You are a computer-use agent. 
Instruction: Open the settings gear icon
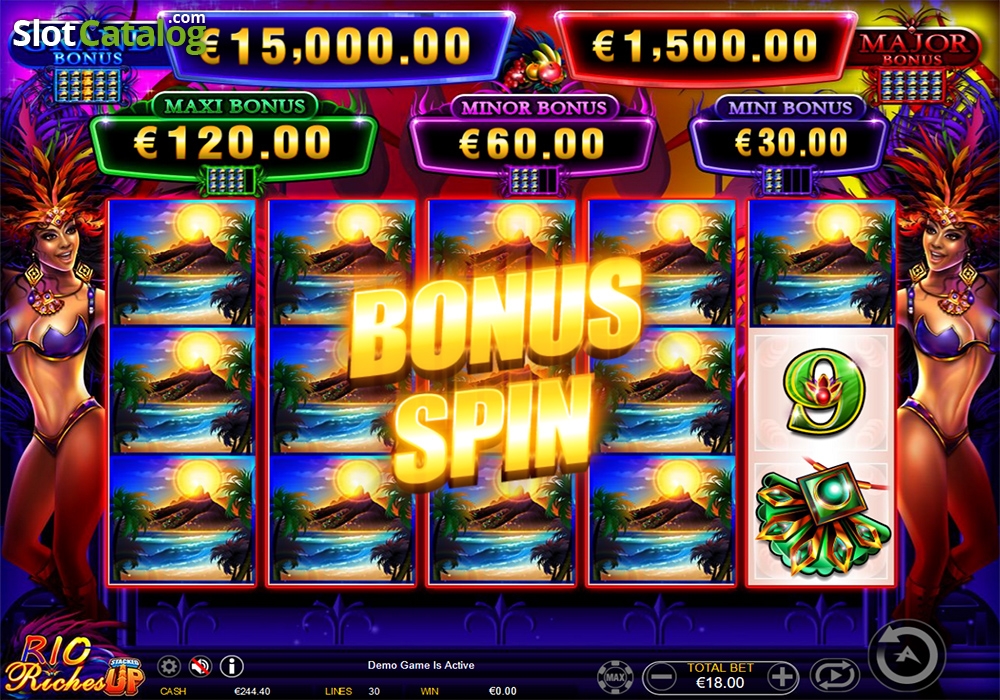(x=169, y=667)
